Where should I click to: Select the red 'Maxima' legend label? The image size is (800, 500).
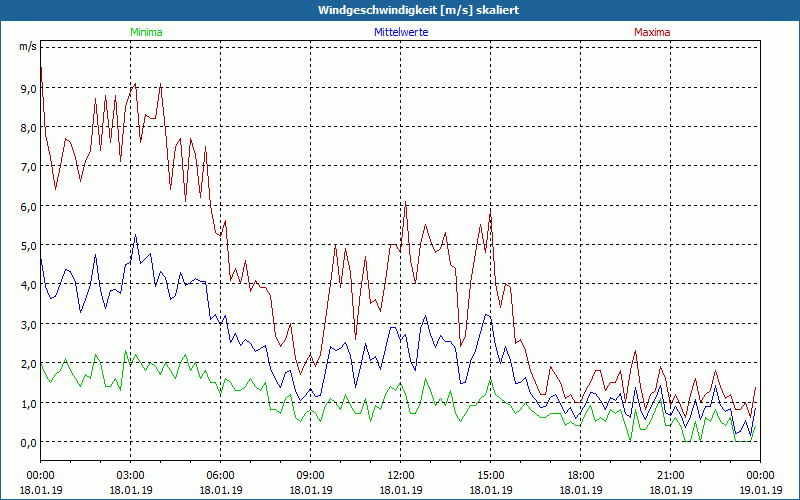tap(652, 32)
